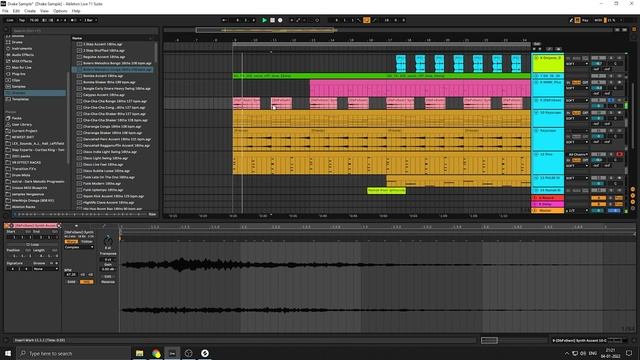Screen dimensions: 640x360
Task: Toggle the In/Out section view button
Action: click(x=633, y=190)
